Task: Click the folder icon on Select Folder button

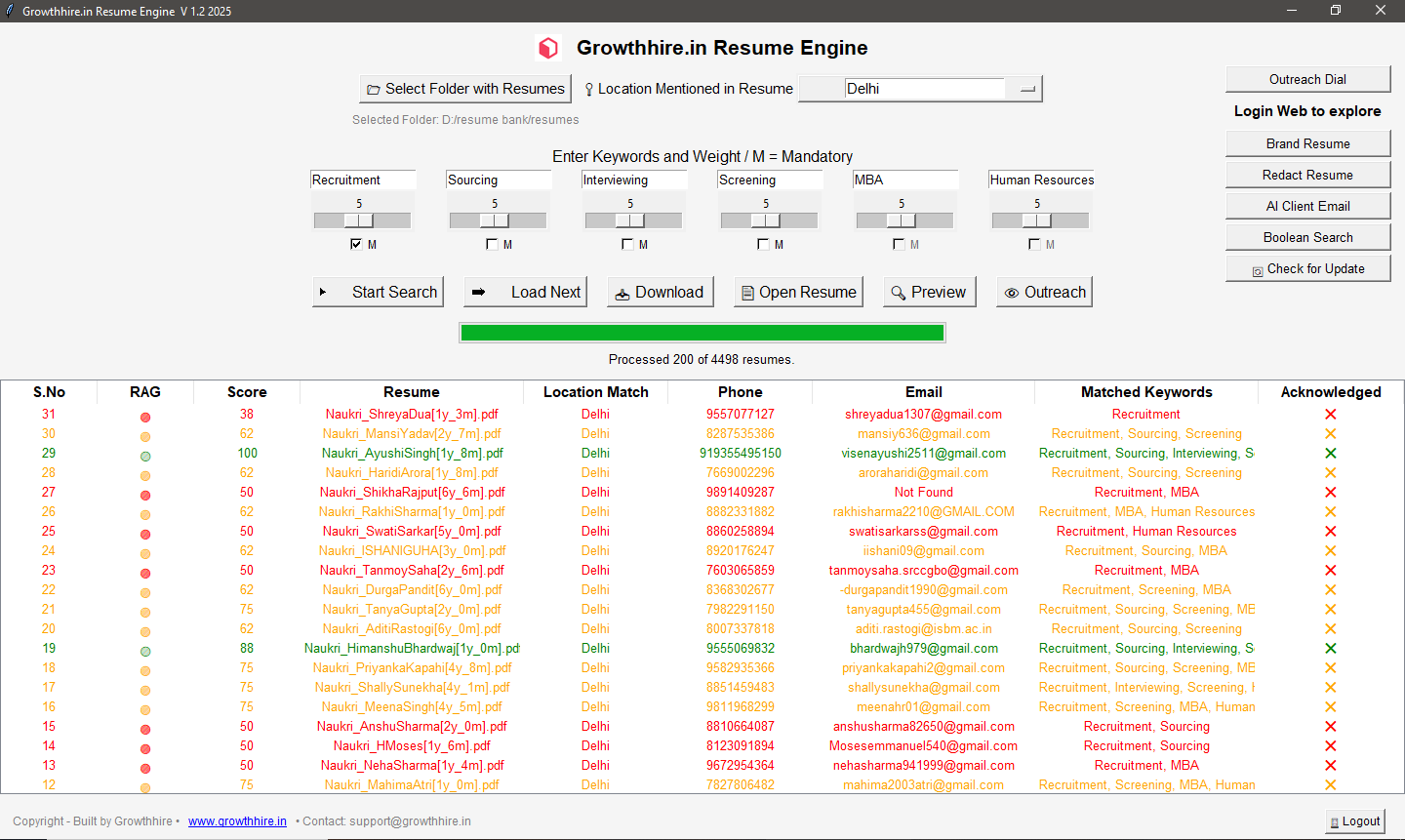Action: pyautogui.click(x=373, y=90)
